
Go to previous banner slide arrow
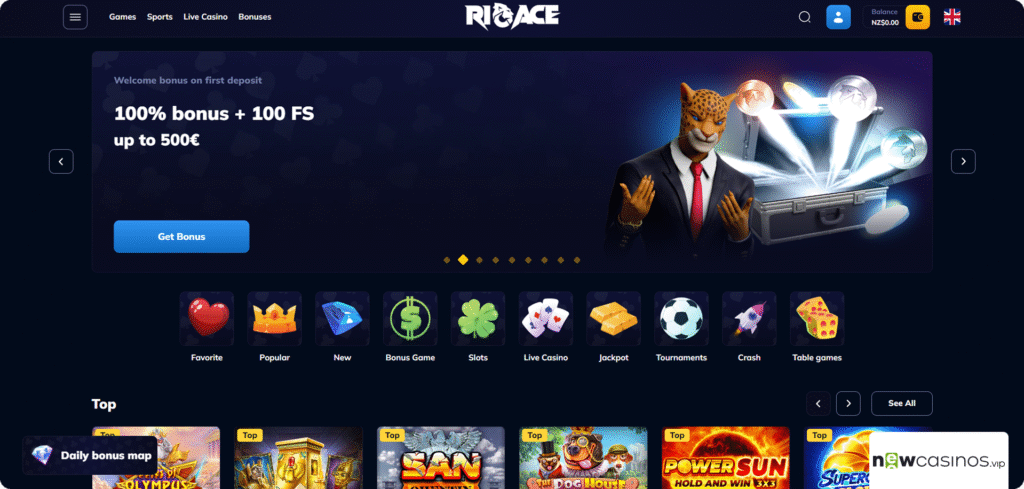[61, 161]
